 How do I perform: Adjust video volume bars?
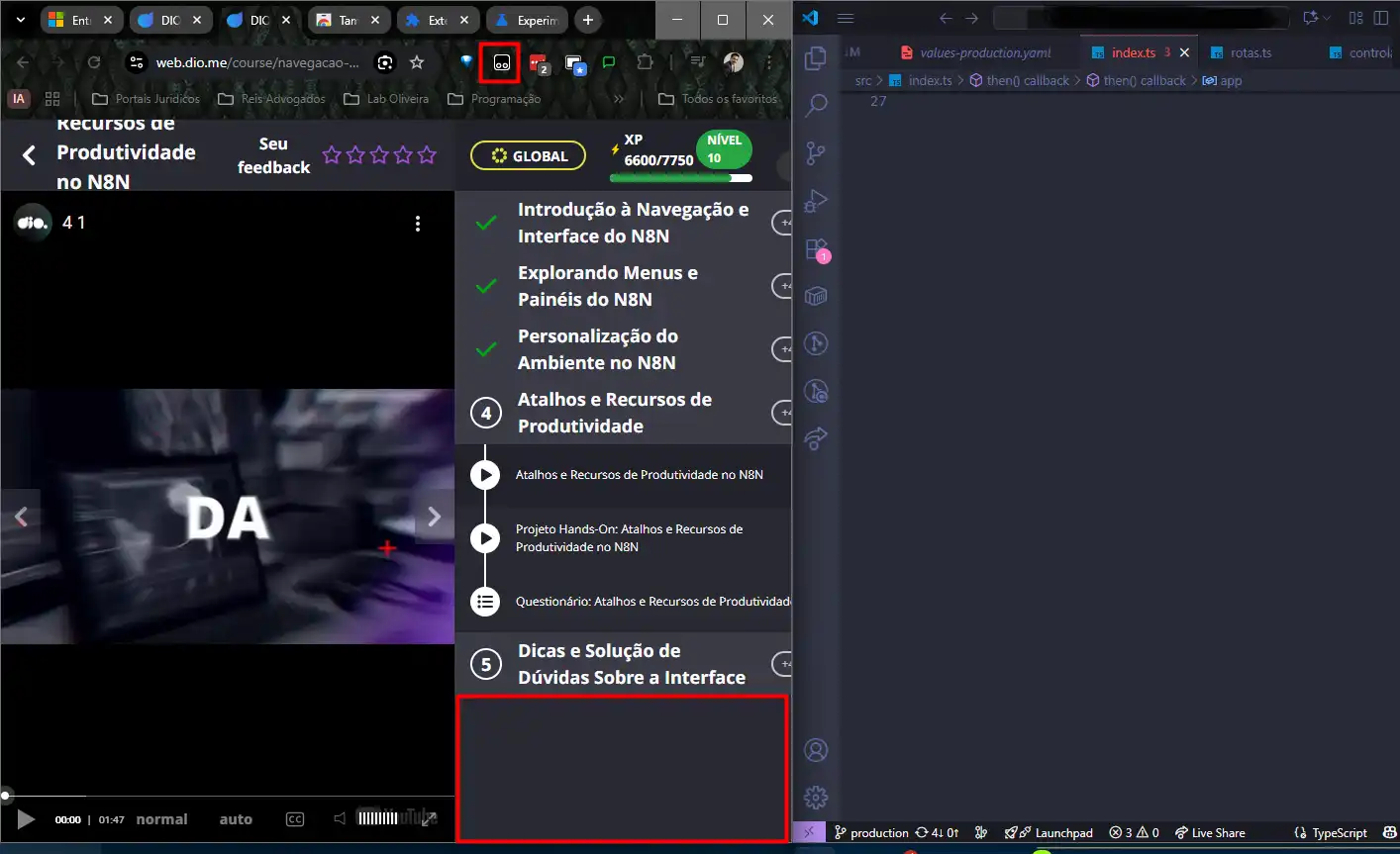tap(377, 818)
